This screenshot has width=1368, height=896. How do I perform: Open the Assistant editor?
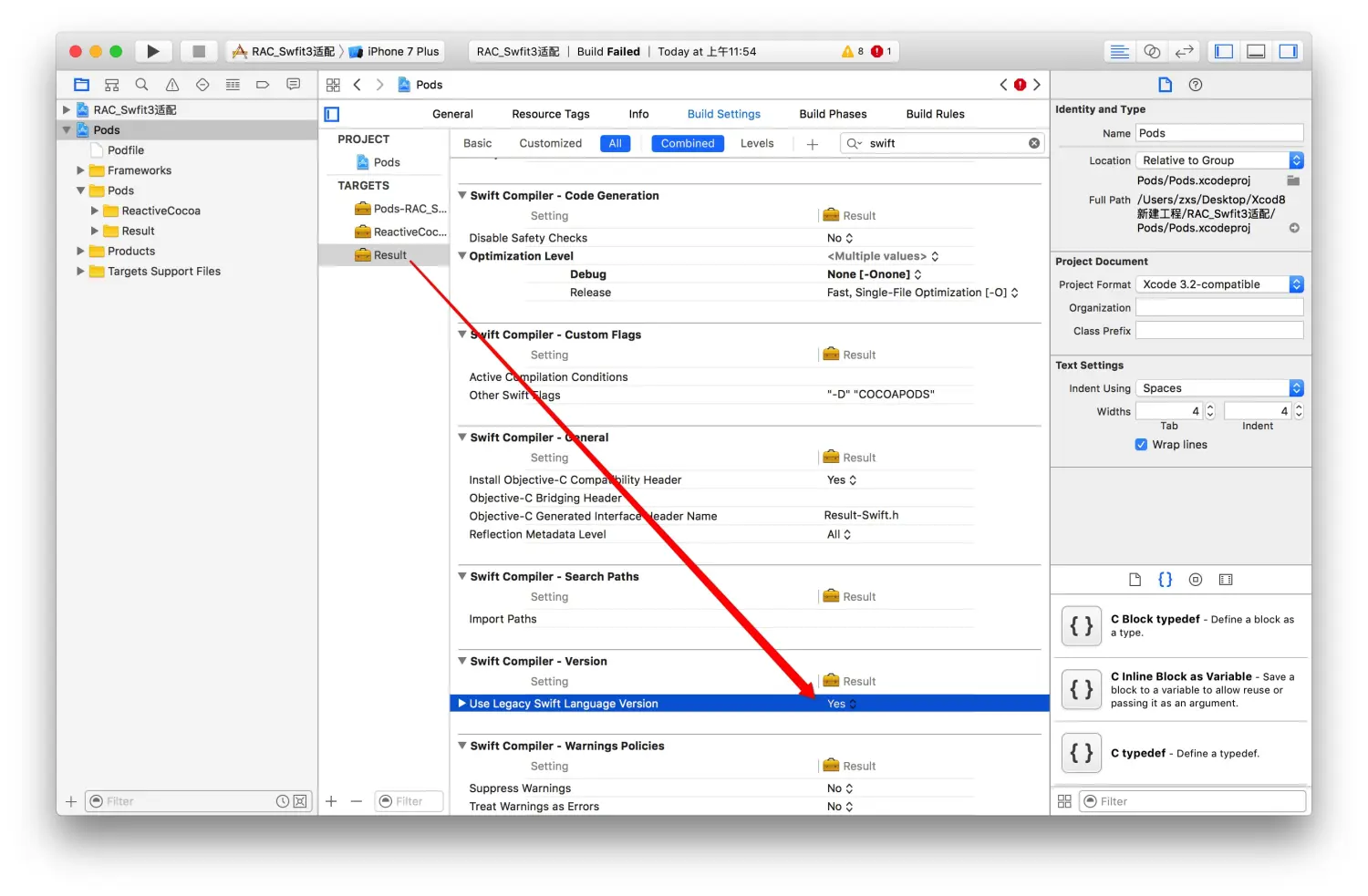coord(1152,51)
